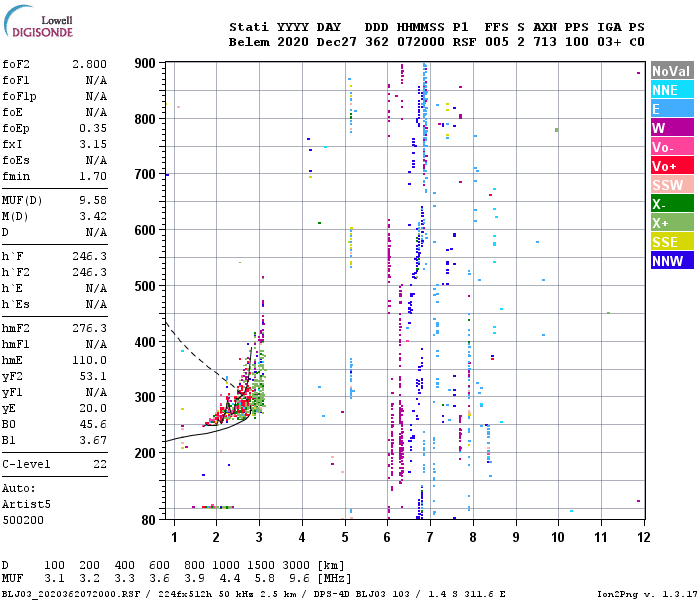Viewport: 700px width, 600px height.
Task: Click the B0 value 45.6
Action: click(x=93, y=424)
